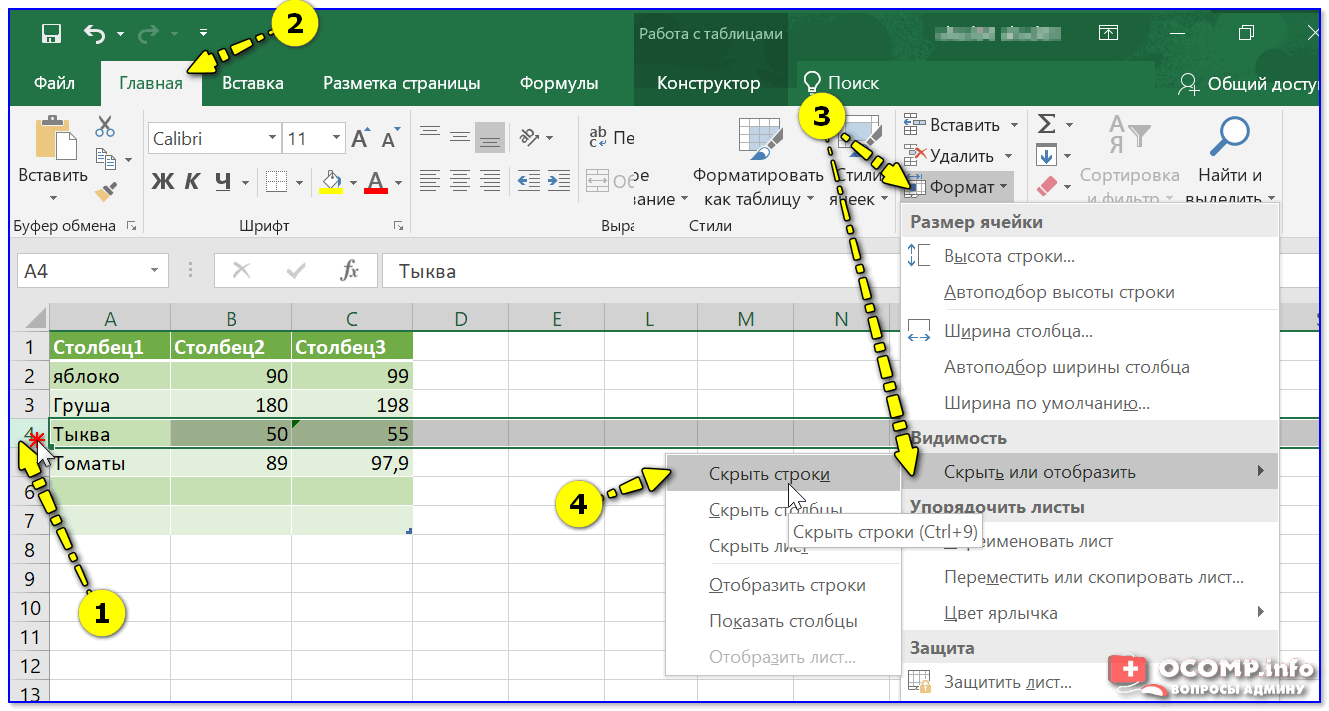Switch to the Разметка страницы tab
The width and height of the screenshot is (1329, 711).
click(x=401, y=83)
